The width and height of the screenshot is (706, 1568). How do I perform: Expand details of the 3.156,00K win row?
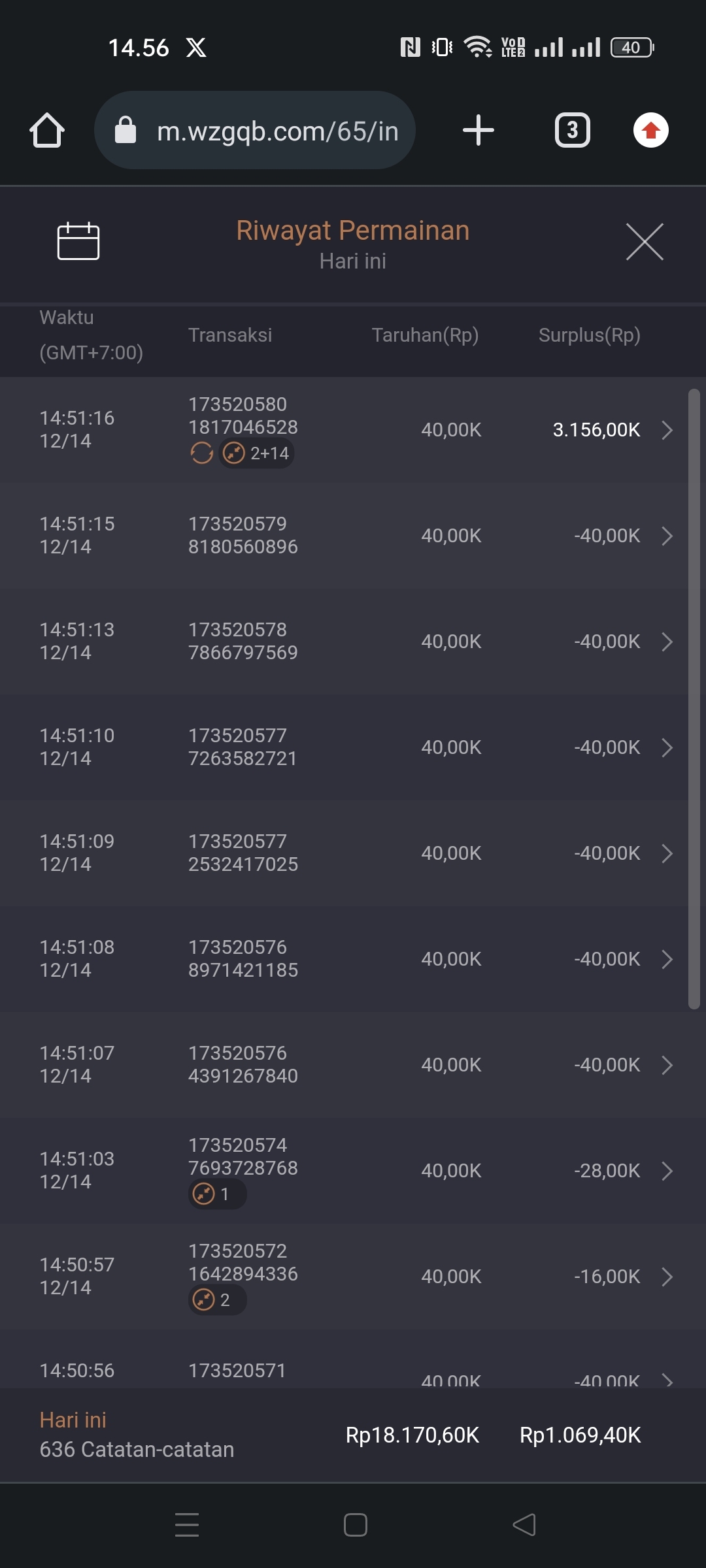pyautogui.click(x=667, y=430)
